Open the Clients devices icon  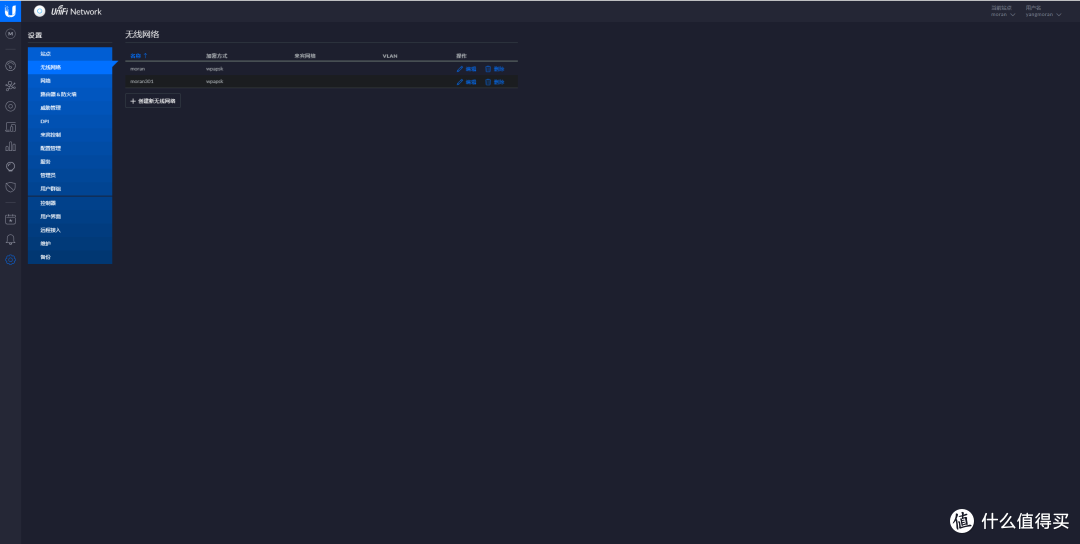(10, 127)
